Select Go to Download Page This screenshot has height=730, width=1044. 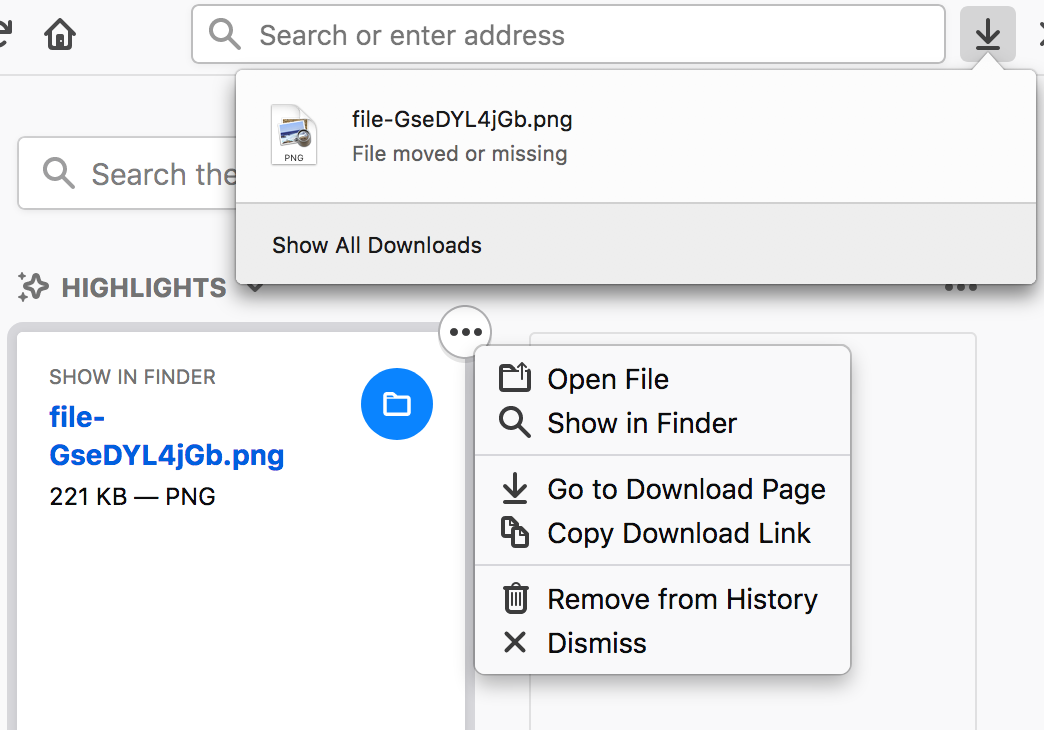(x=662, y=489)
